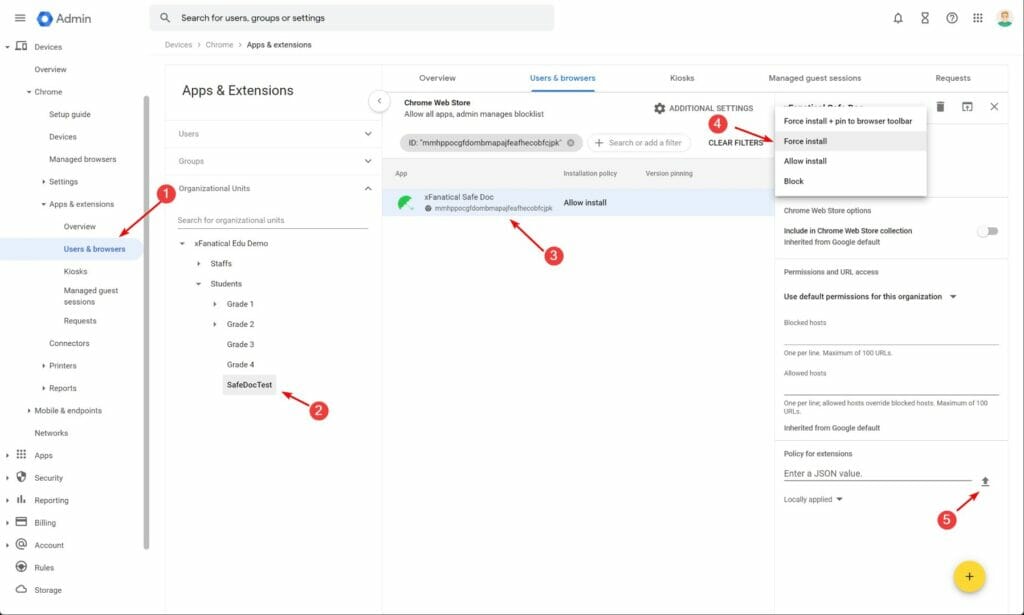1024x615 pixels.
Task: Toggle Include in Chrome Web Store collection
Action: [x=988, y=230]
